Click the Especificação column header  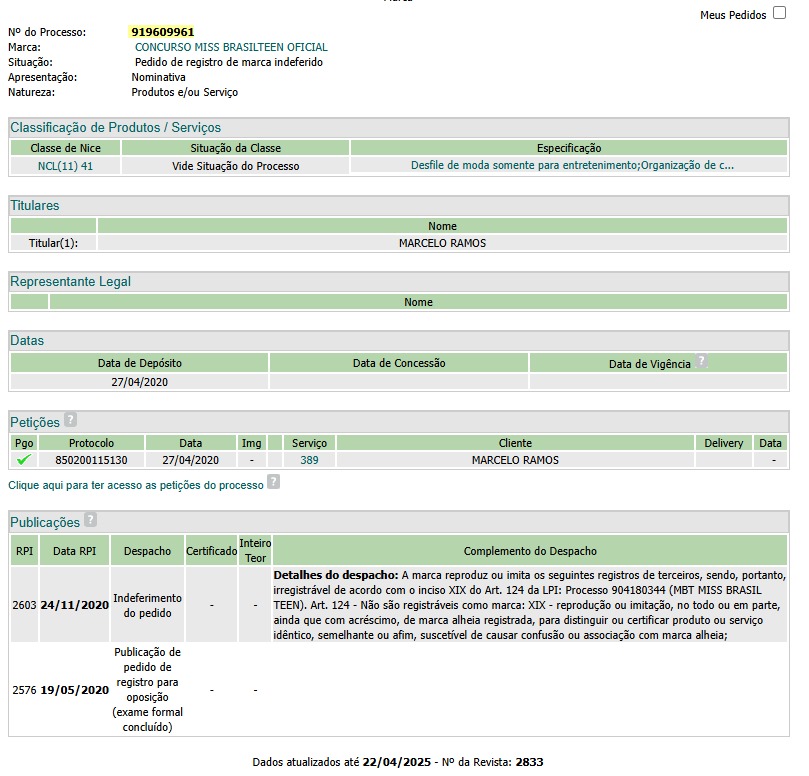(569, 148)
